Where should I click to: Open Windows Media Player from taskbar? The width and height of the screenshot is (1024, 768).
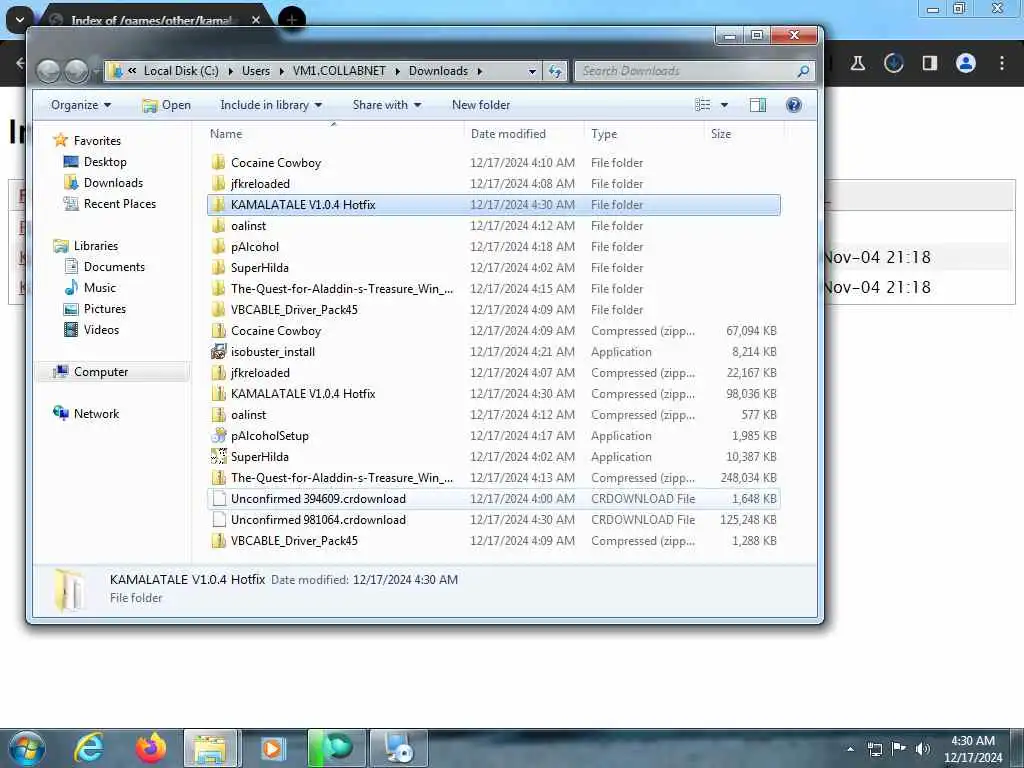[272, 748]
